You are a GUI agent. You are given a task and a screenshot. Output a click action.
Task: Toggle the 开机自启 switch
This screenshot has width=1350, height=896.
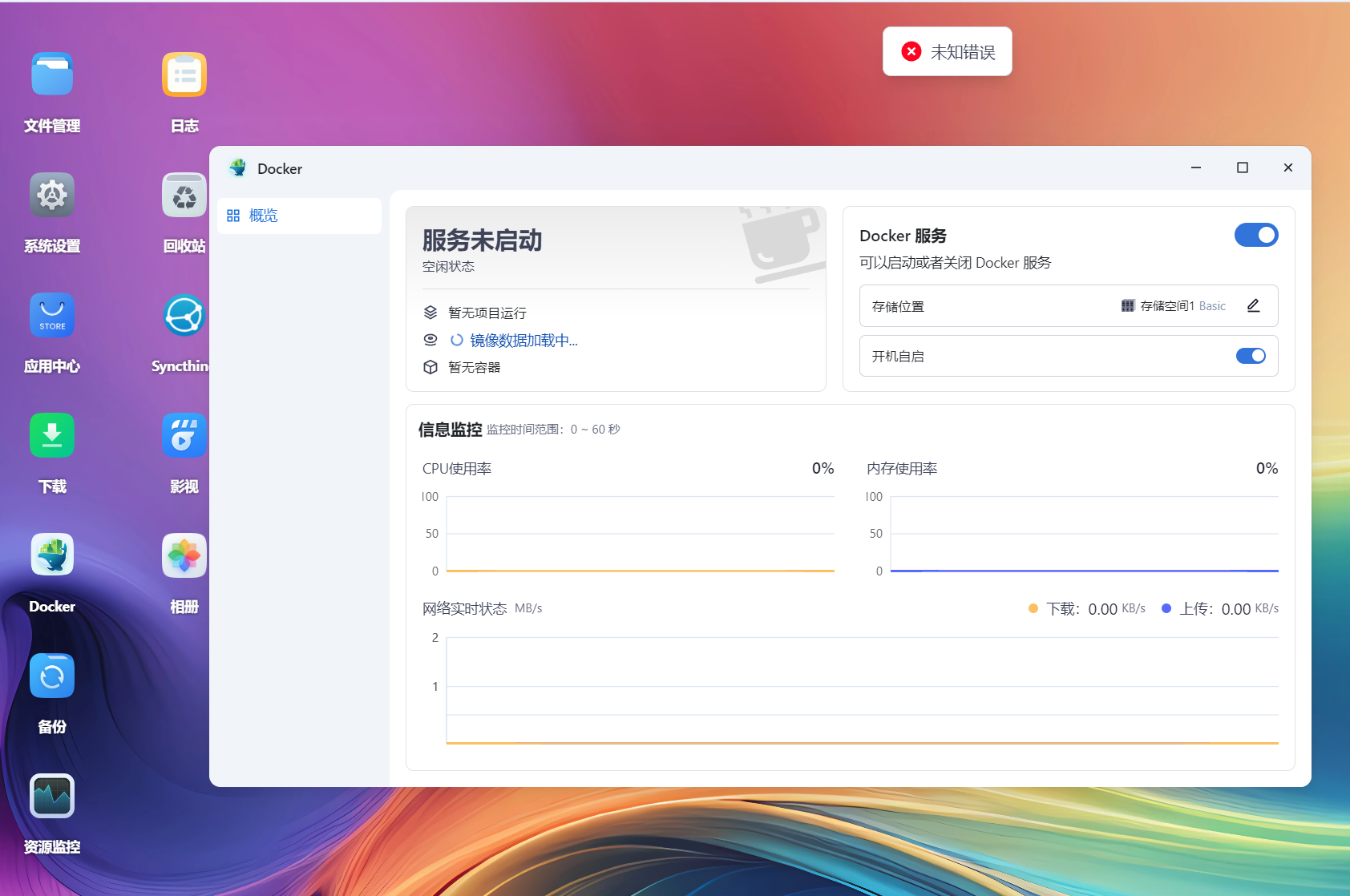point(1251,356)
